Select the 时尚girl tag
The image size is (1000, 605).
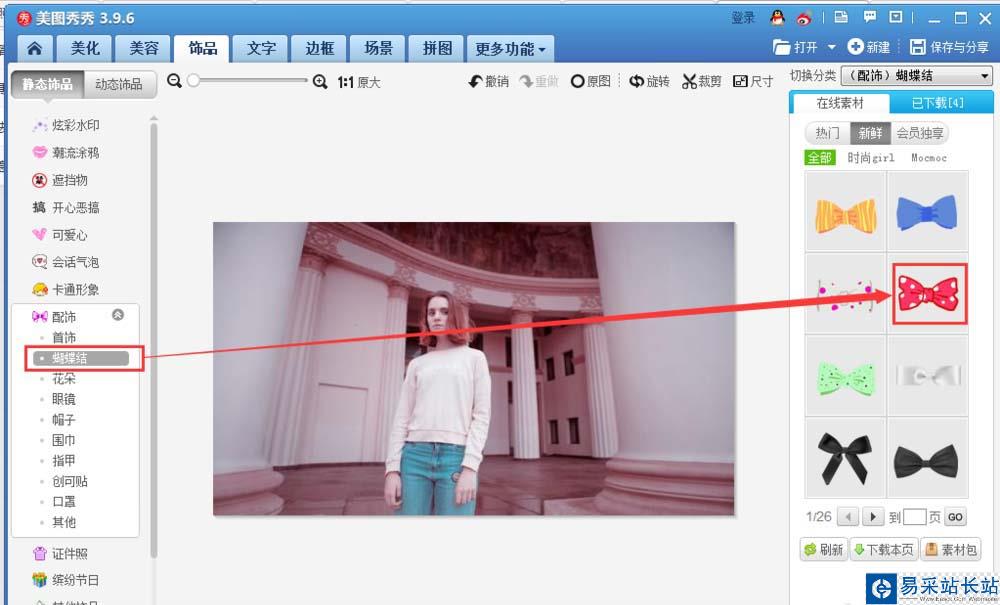[x=871, y=157]
